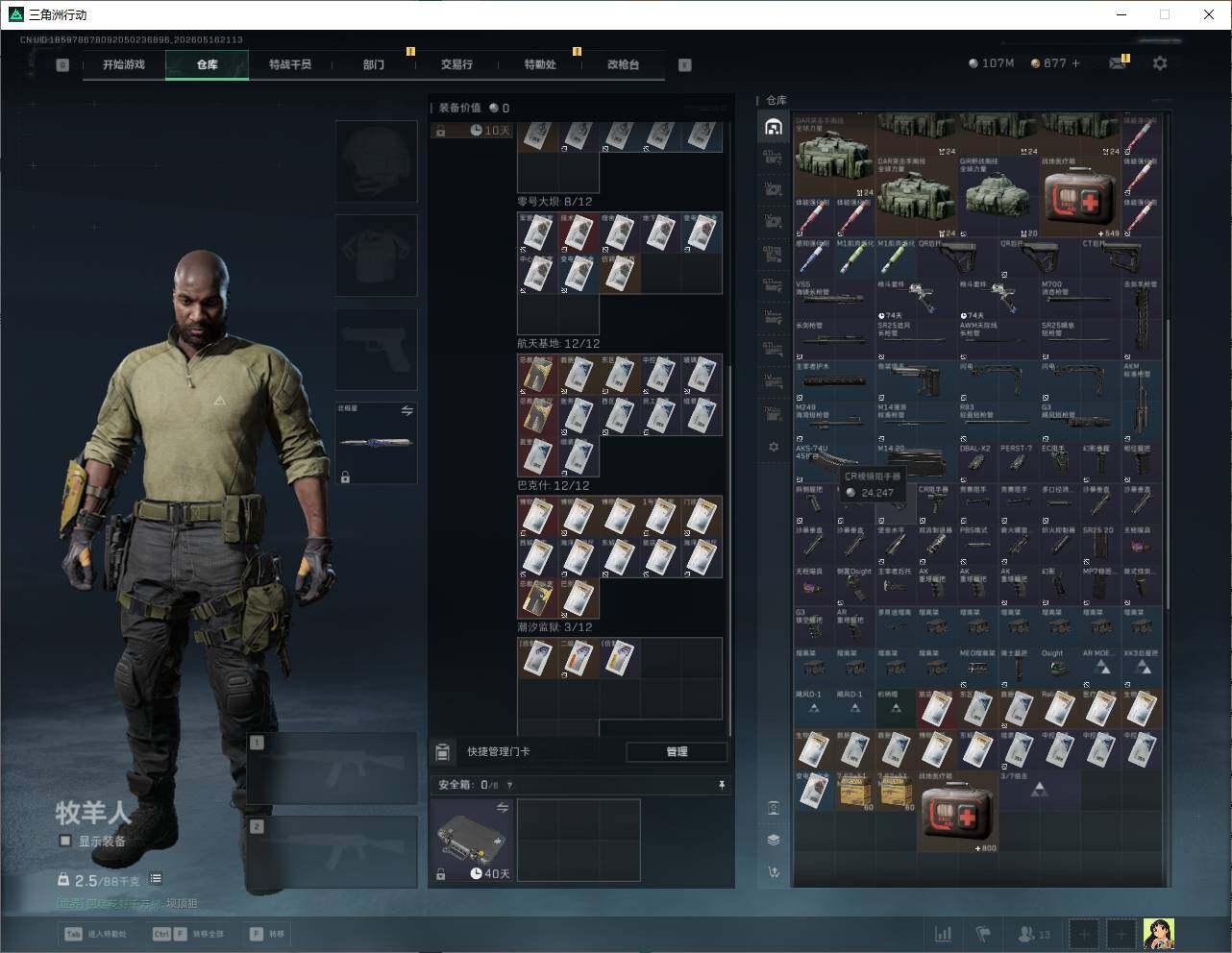Click the 潮汐监狱: 3/12 section header
The image size is (1232, 953).
pos(555,627)
